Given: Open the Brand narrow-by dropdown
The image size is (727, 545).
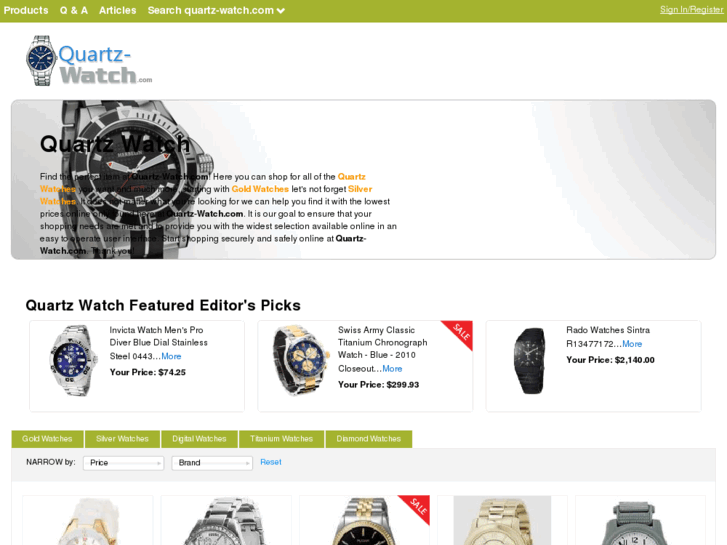Looking at the screenshot, I should 212,463.
